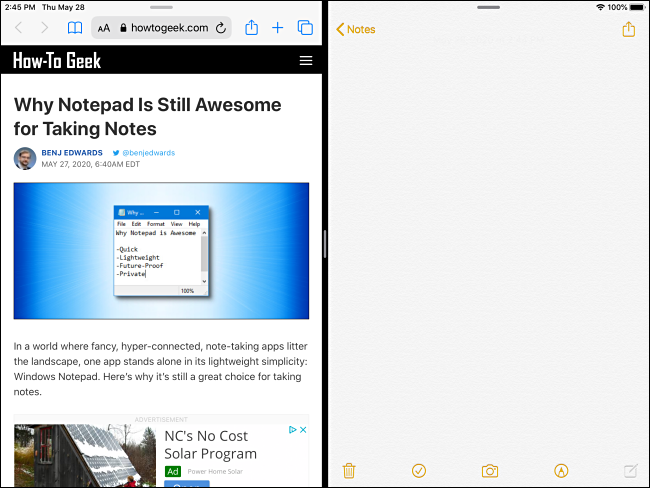Click the Notes window top grab handle
This screenshot has height=488, width=650.
488,7
